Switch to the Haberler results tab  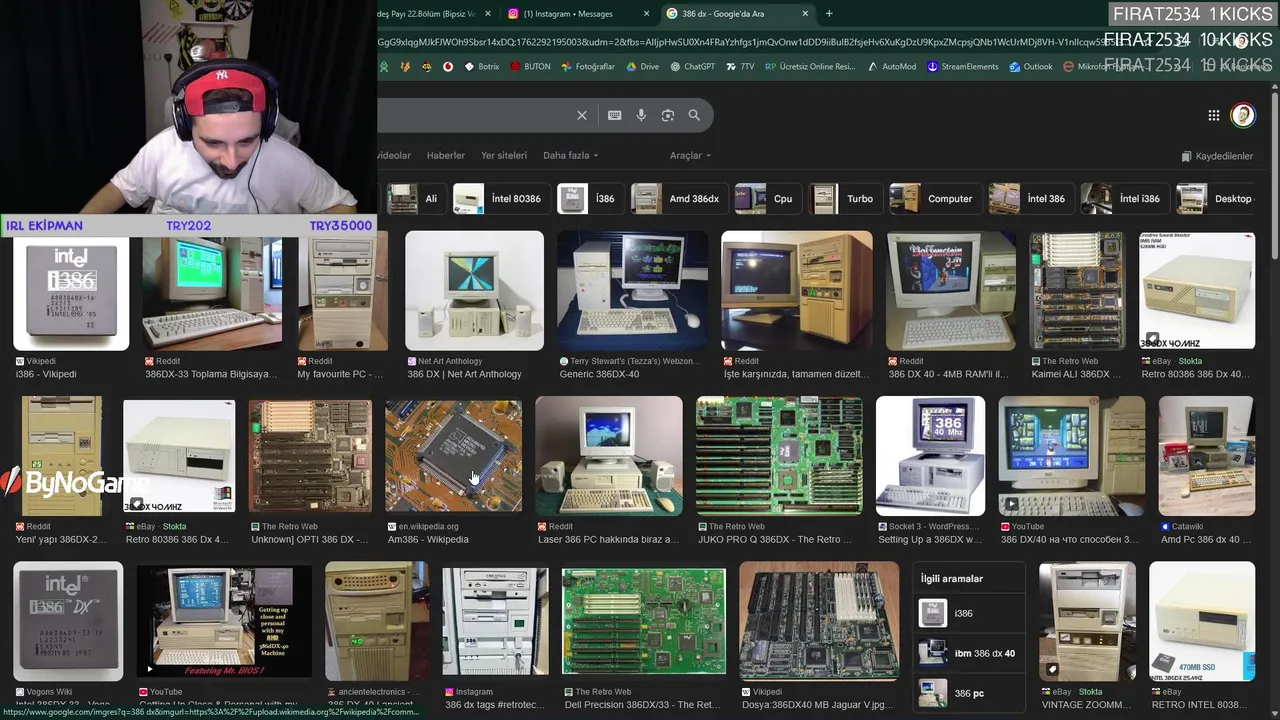(x=446, y=155)
